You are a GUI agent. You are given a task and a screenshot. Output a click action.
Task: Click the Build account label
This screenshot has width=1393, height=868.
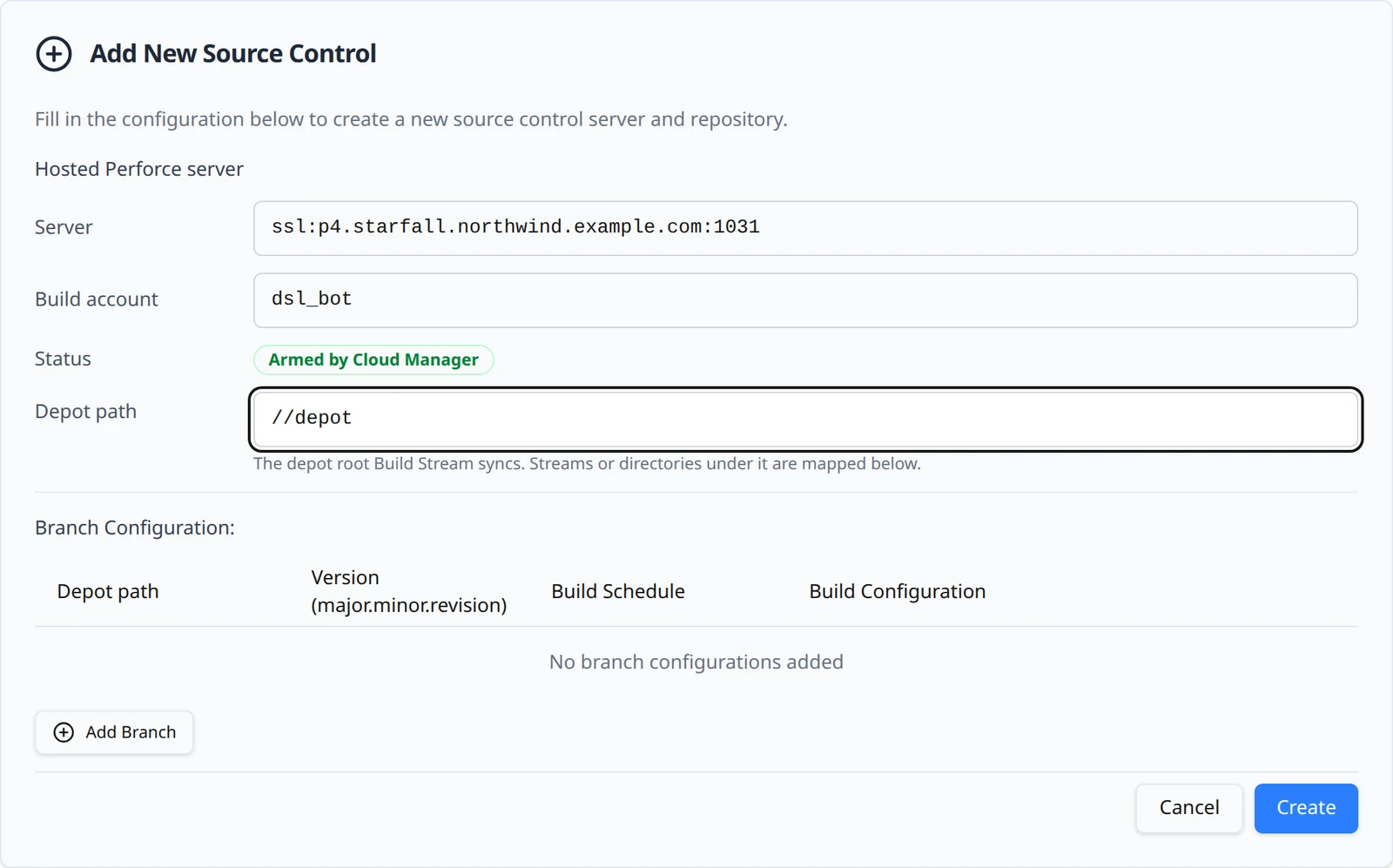click(x=97, y=299)
